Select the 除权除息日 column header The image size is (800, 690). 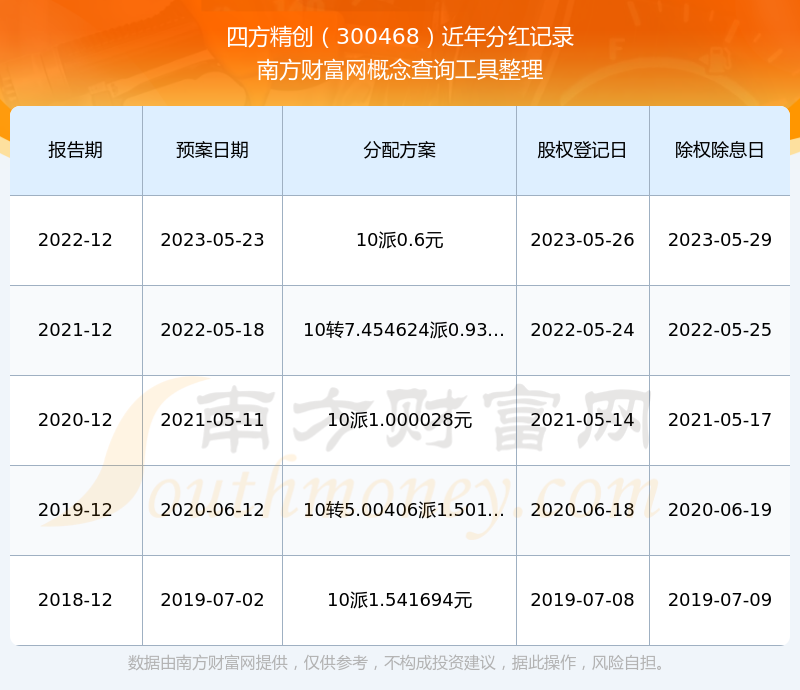[x=719, y=150]
